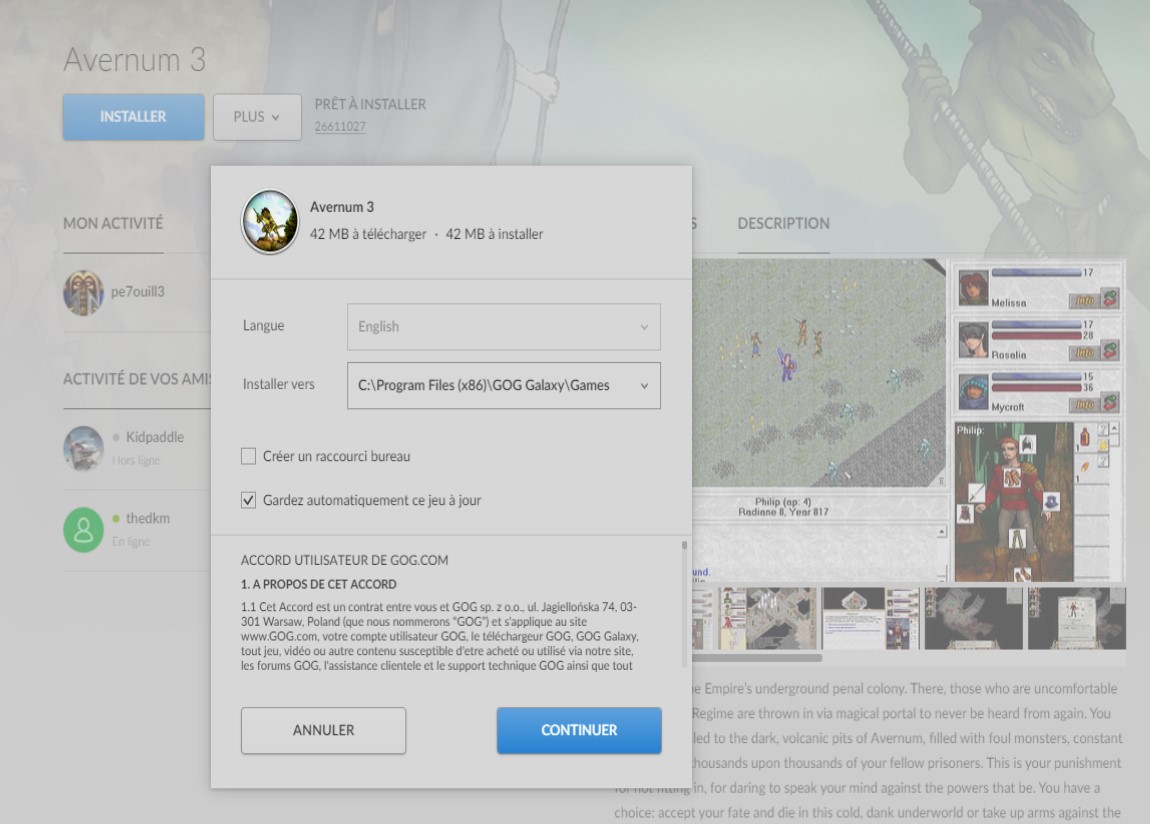
Task: Switch to the DESCRIPTION tab
Action: click(x=783, y=223)
